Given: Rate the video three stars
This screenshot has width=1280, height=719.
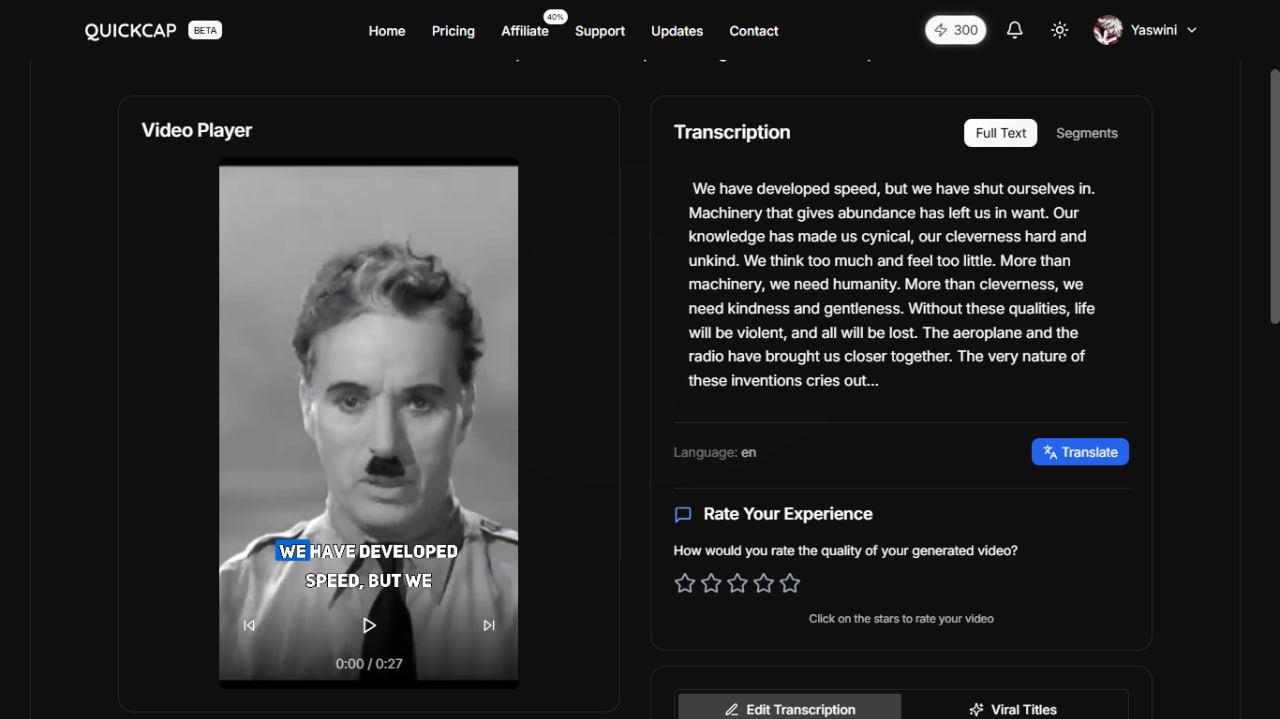Looking at the screenshot, I should click(x=737, y=583).
